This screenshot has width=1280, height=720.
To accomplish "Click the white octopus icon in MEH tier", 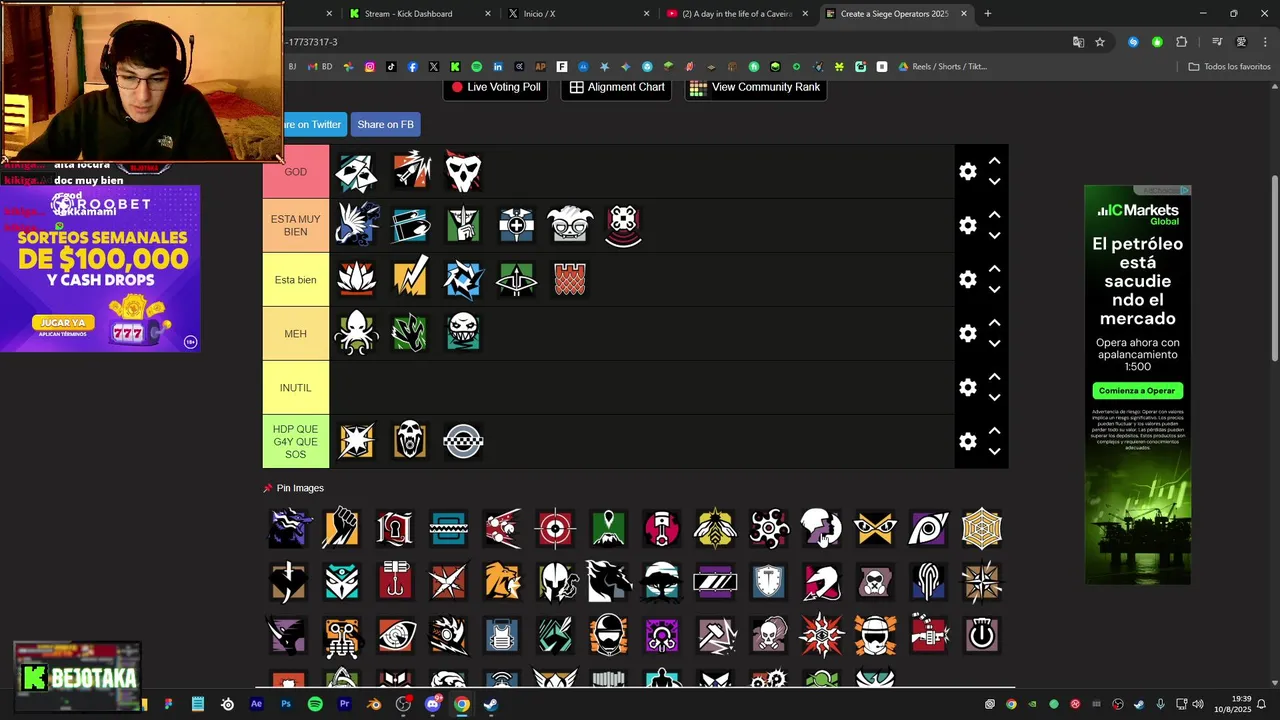I will [356, 333].
